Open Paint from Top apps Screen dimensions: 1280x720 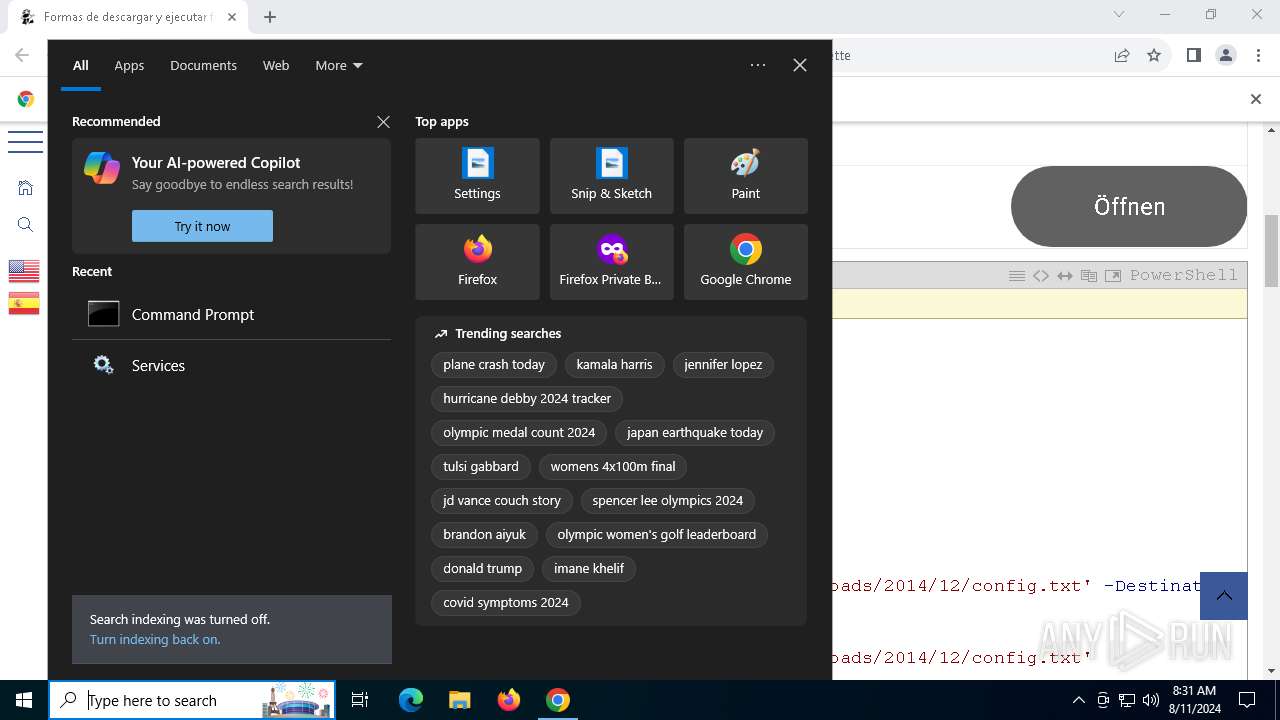[x=745, y=176]
